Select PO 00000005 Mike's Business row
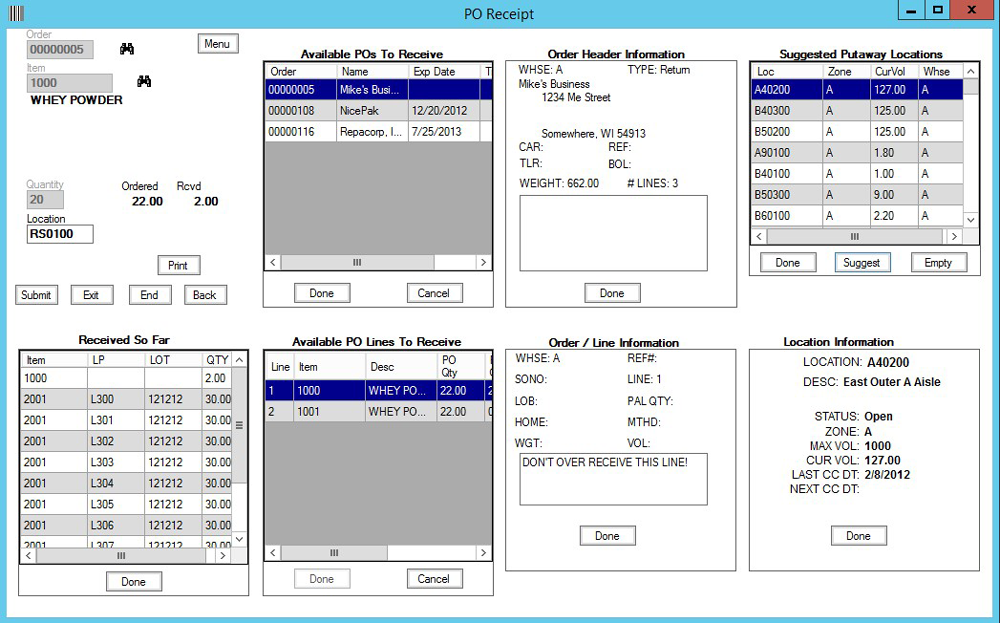The width and height of the screenshot is (1000, 623). [378, 89]
